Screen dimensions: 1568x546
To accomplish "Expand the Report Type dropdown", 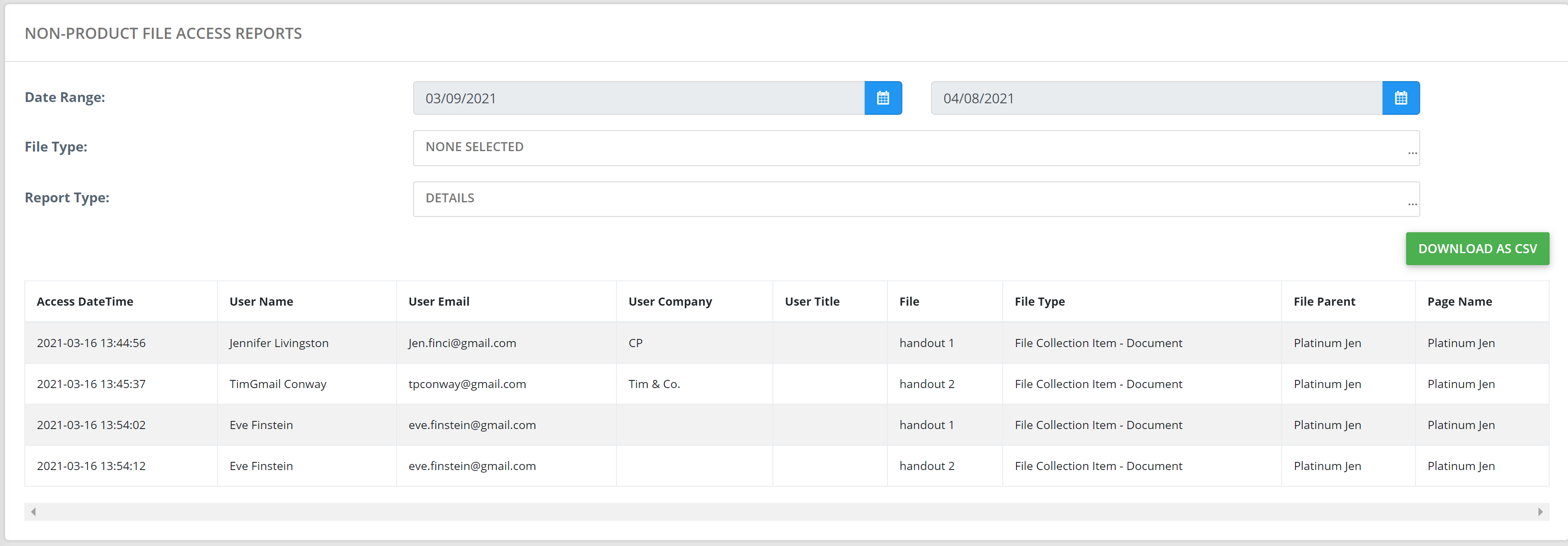I will coord(916,199).
